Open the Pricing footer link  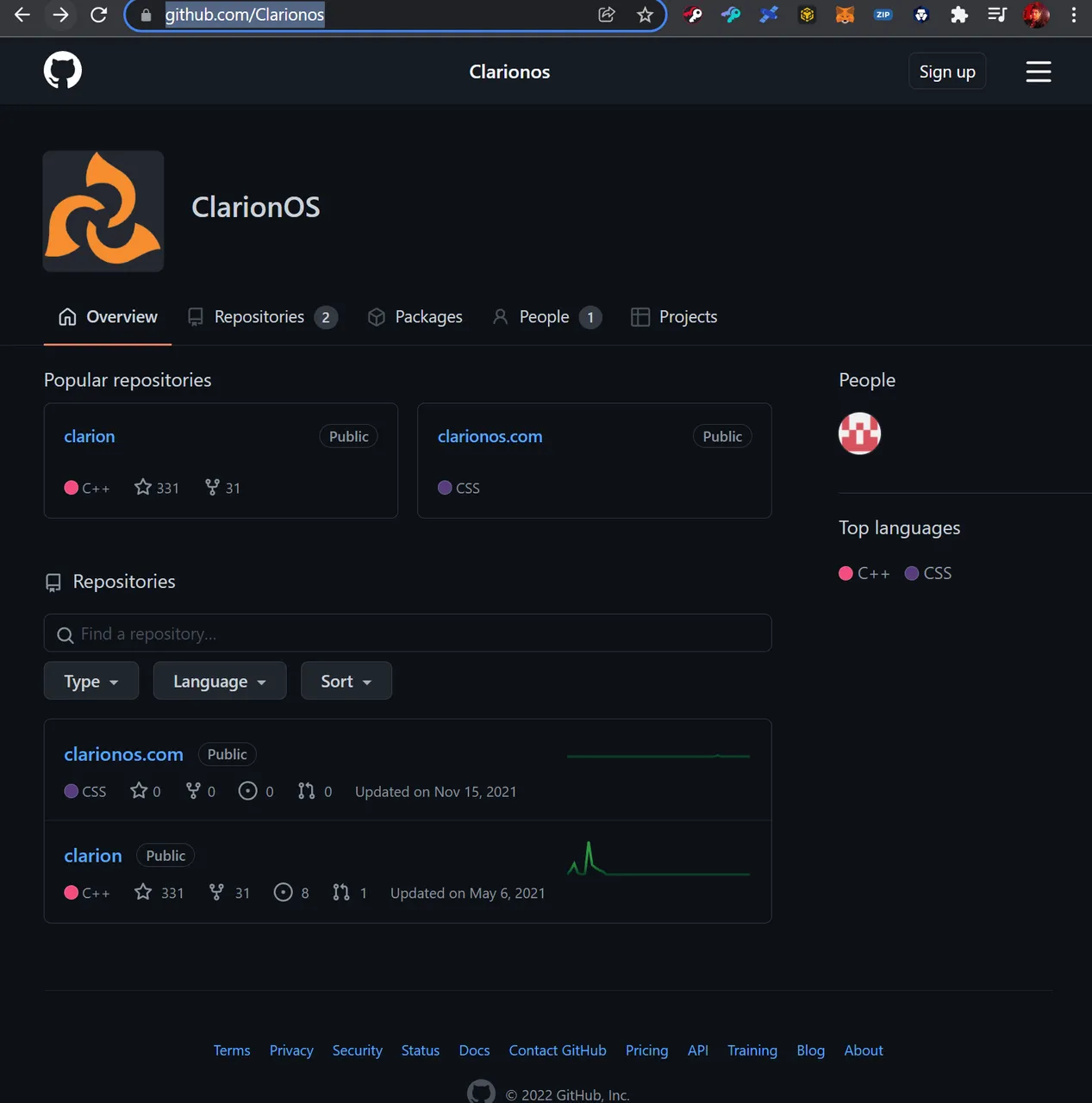tap(647, 1050)
